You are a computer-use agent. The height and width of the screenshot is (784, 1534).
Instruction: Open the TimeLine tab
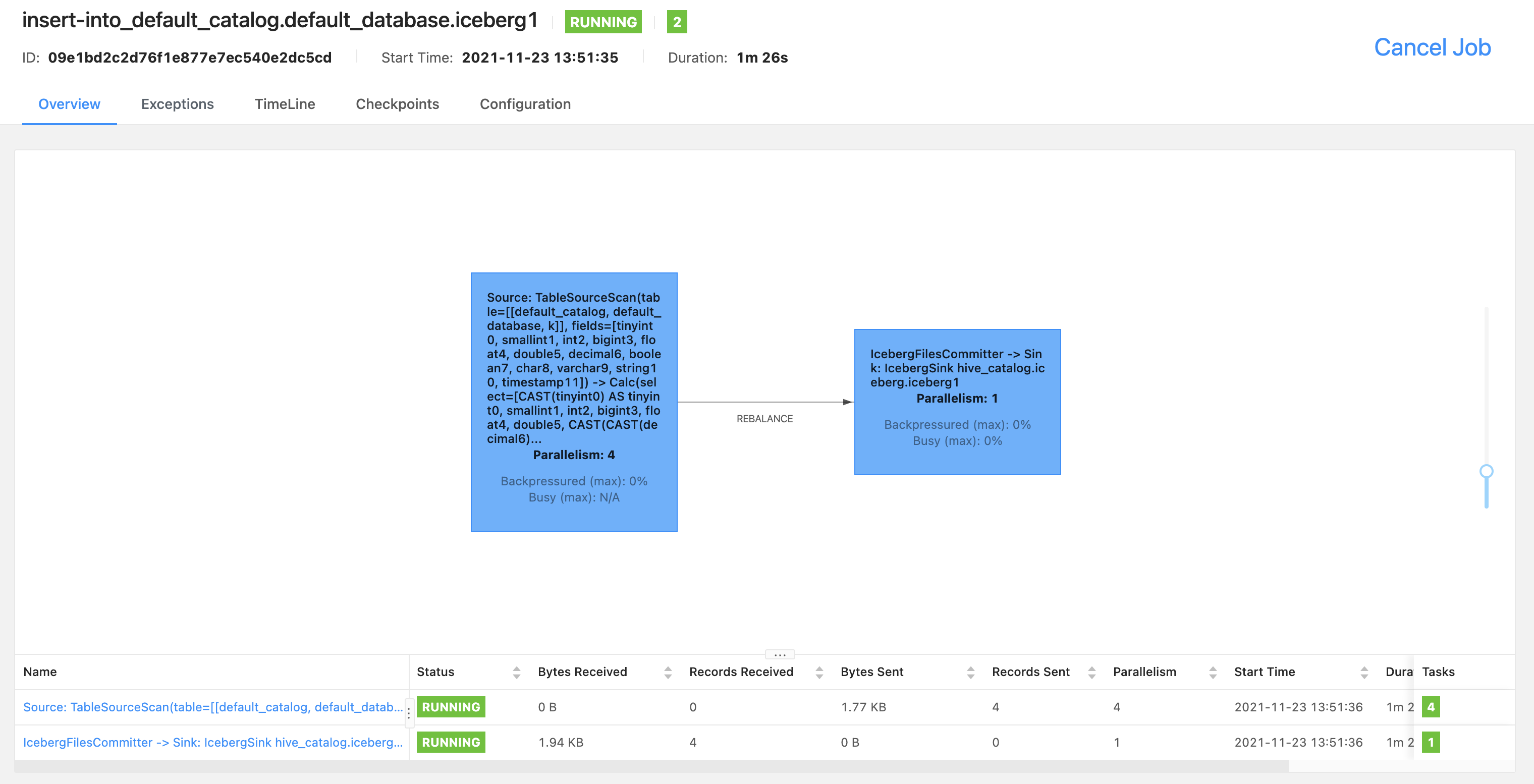[284, 103]
